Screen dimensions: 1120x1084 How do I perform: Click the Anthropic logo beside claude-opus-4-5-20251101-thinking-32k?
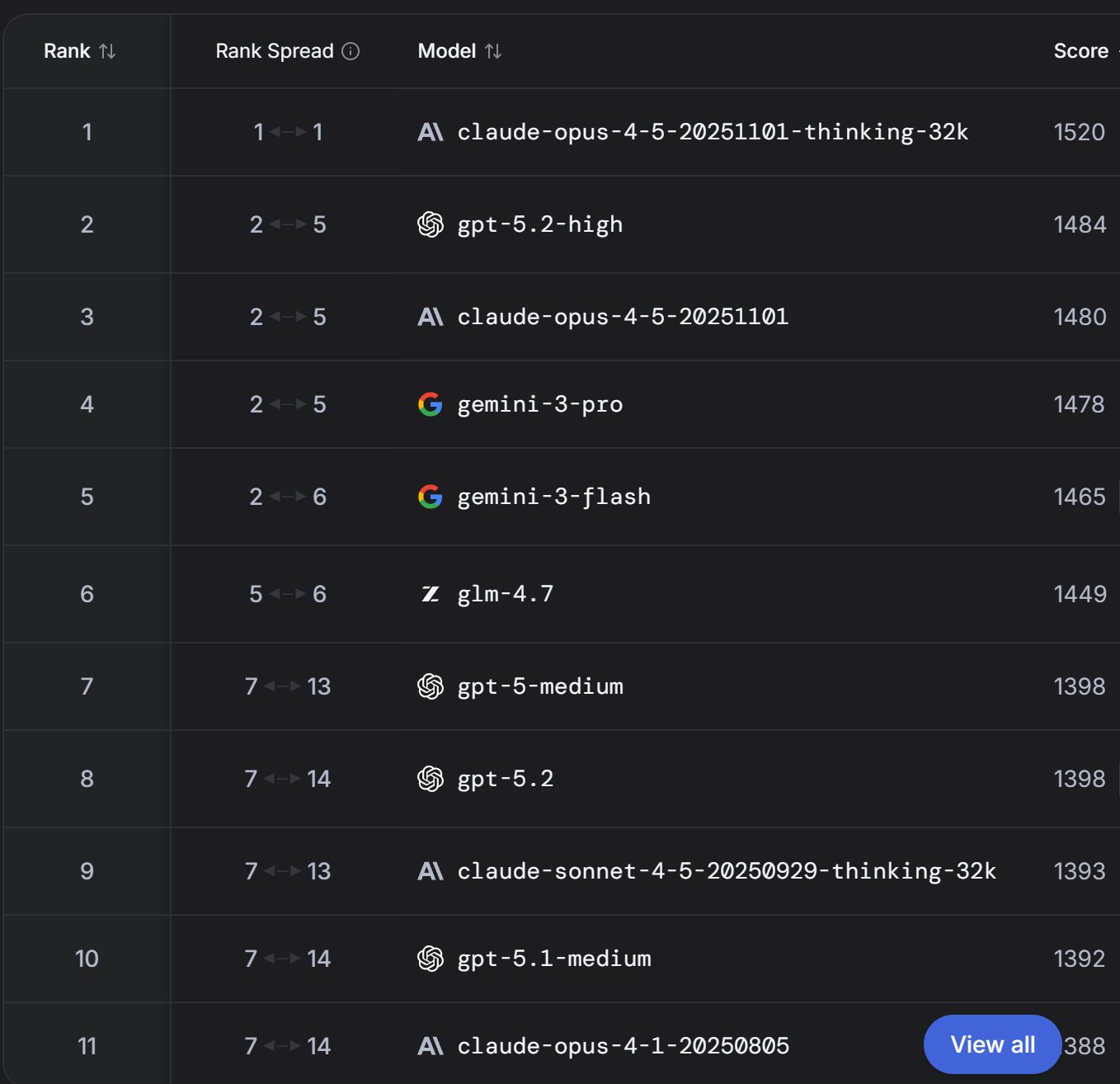[431, 132]
